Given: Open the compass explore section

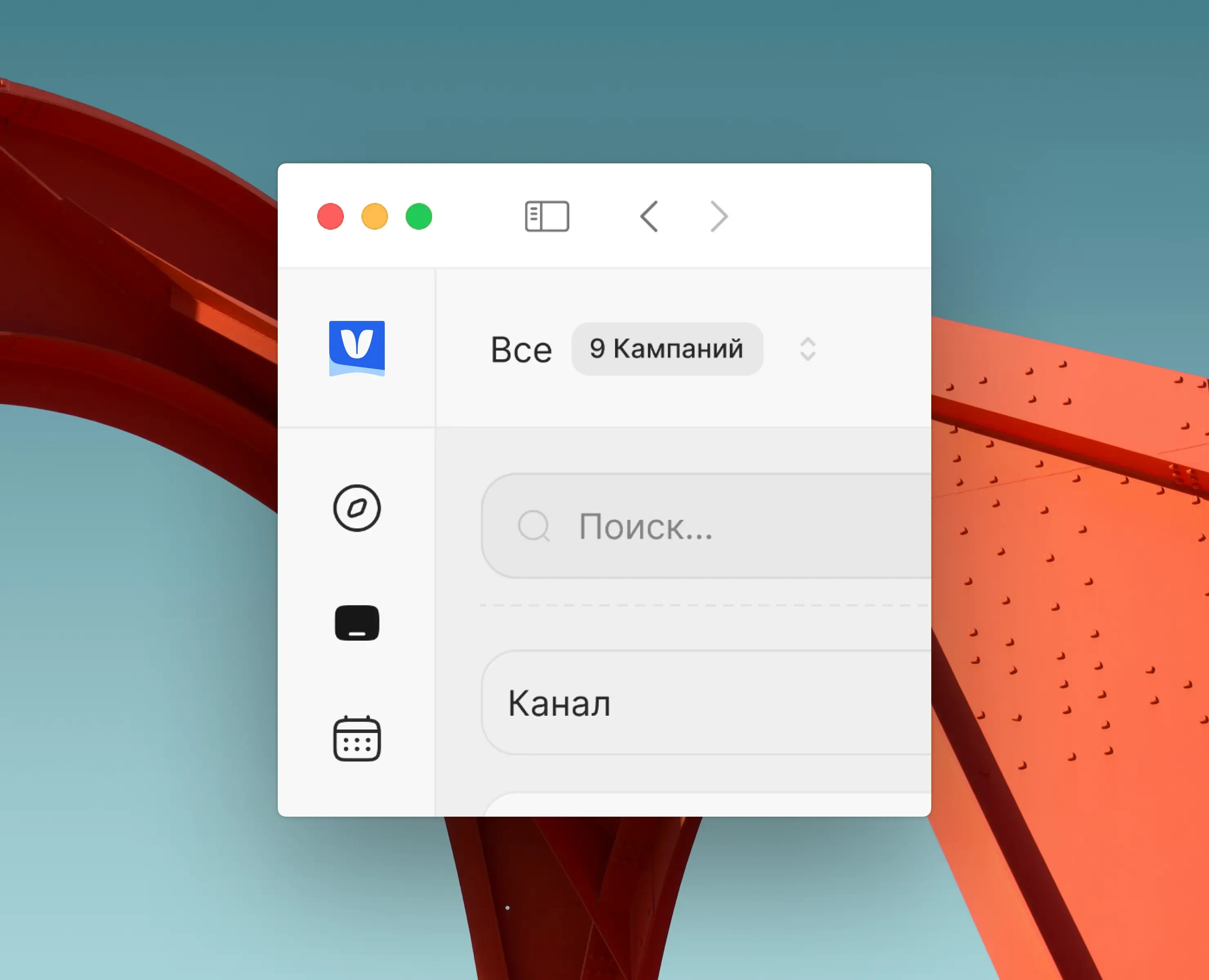Looking at the screenshot, I should [x=357, y=508].
